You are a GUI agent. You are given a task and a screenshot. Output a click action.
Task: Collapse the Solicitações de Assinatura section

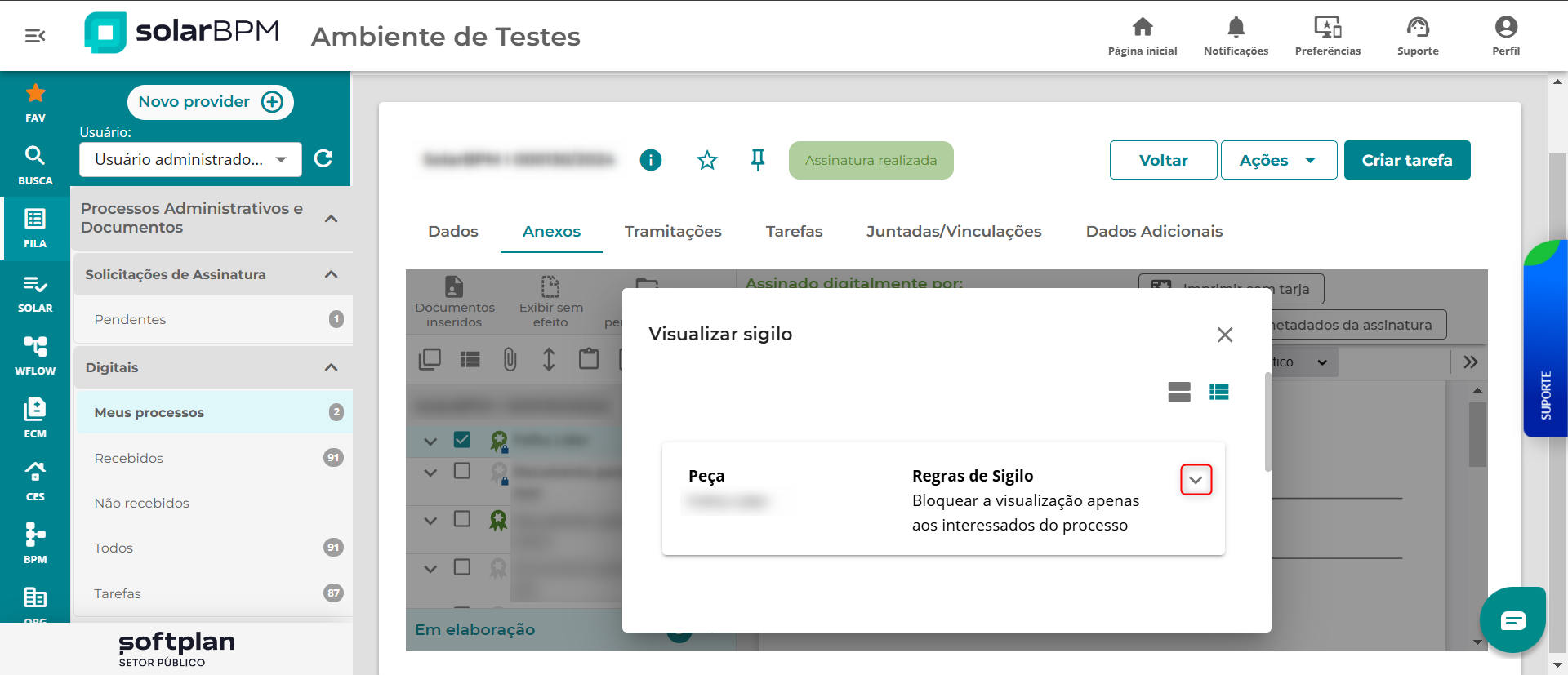[331, 274]
